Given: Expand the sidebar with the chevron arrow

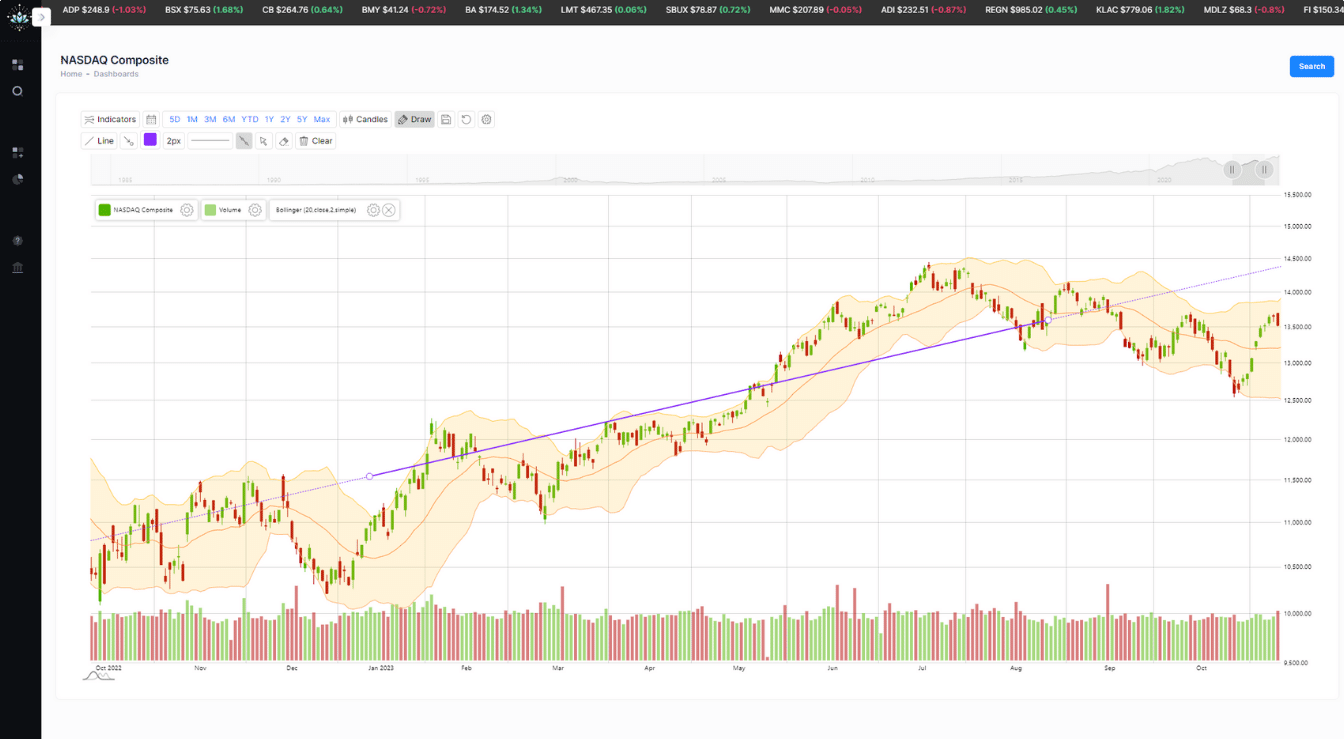Looking at the screenshot, I should (42, 18).
